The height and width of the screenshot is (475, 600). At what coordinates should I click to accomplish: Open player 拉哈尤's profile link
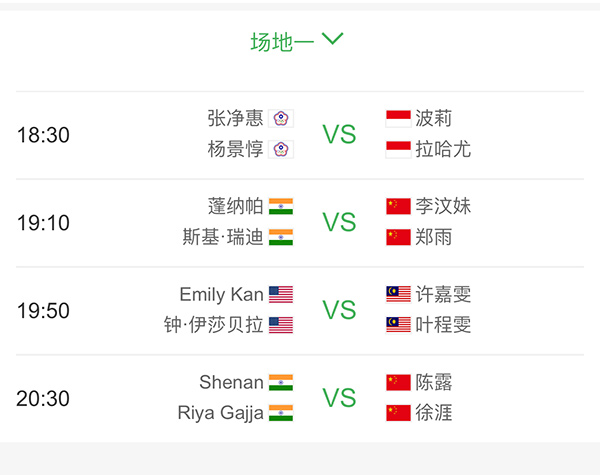[x=443, y=149]
